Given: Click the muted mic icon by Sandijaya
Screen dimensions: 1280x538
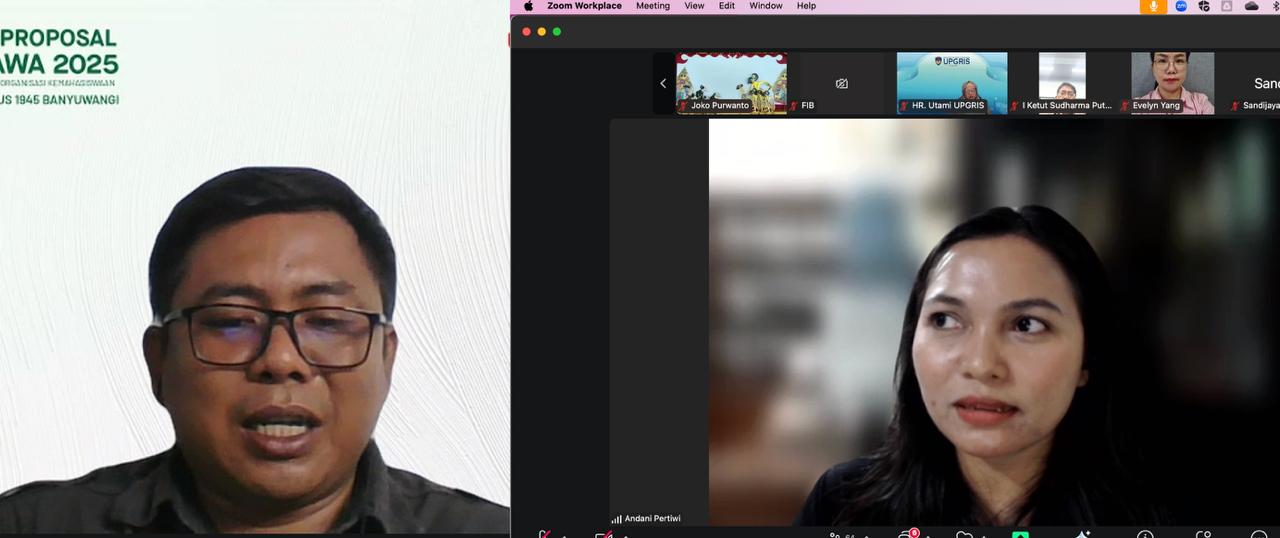Looking at the screenshot, I should pyautogui.click(x=1236, y=105).
